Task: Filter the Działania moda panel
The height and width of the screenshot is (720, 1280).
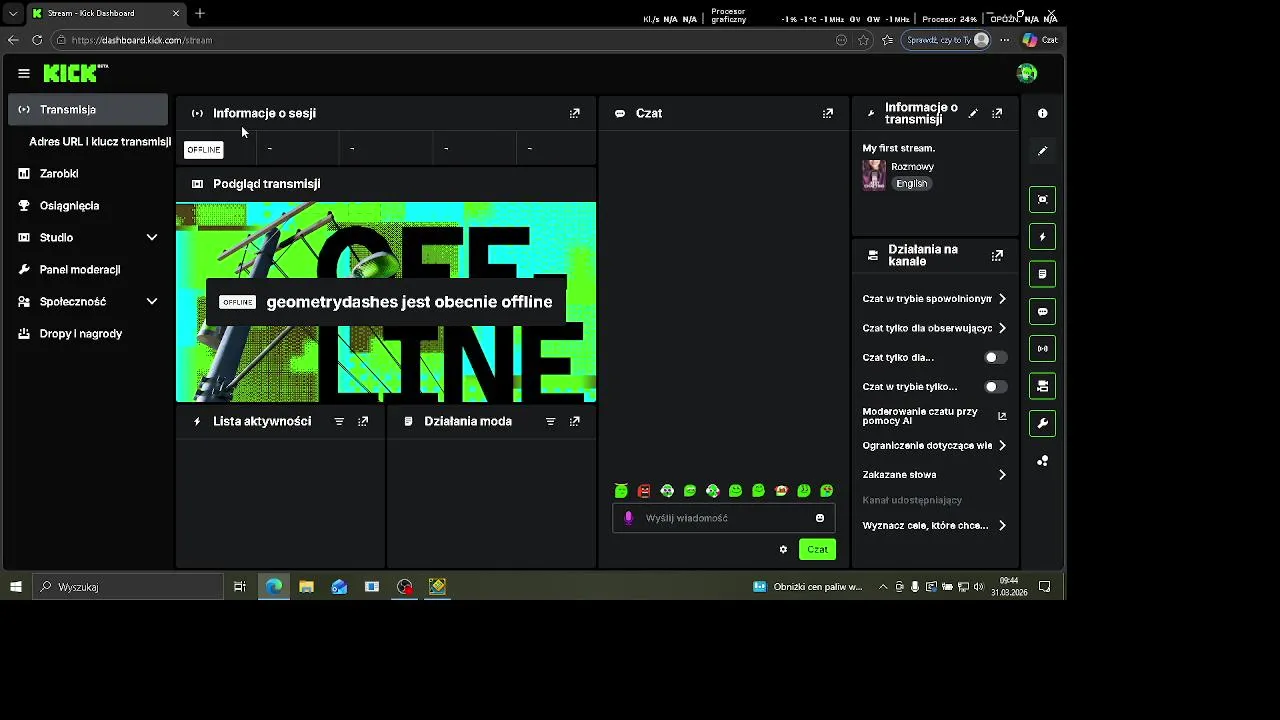Action: (x=550, y=421)
